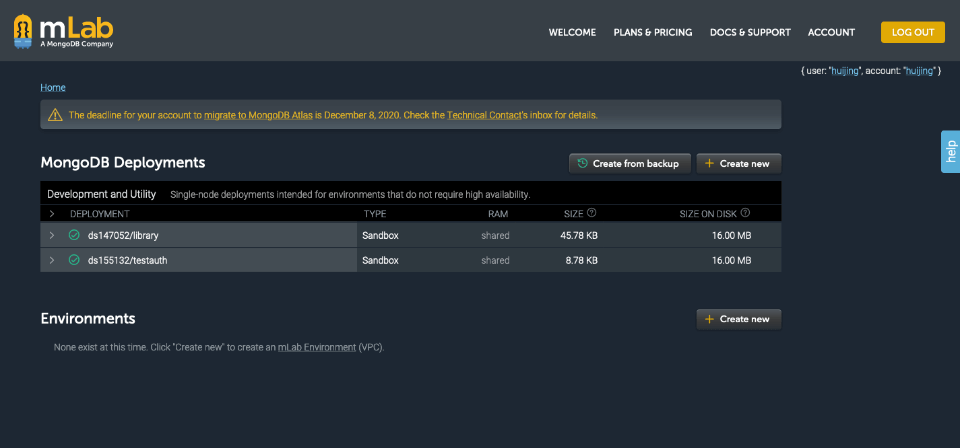Click the MongoDB Deployments heading
Image resolution: width=960 pixels, height=448 pixels.
123,163
